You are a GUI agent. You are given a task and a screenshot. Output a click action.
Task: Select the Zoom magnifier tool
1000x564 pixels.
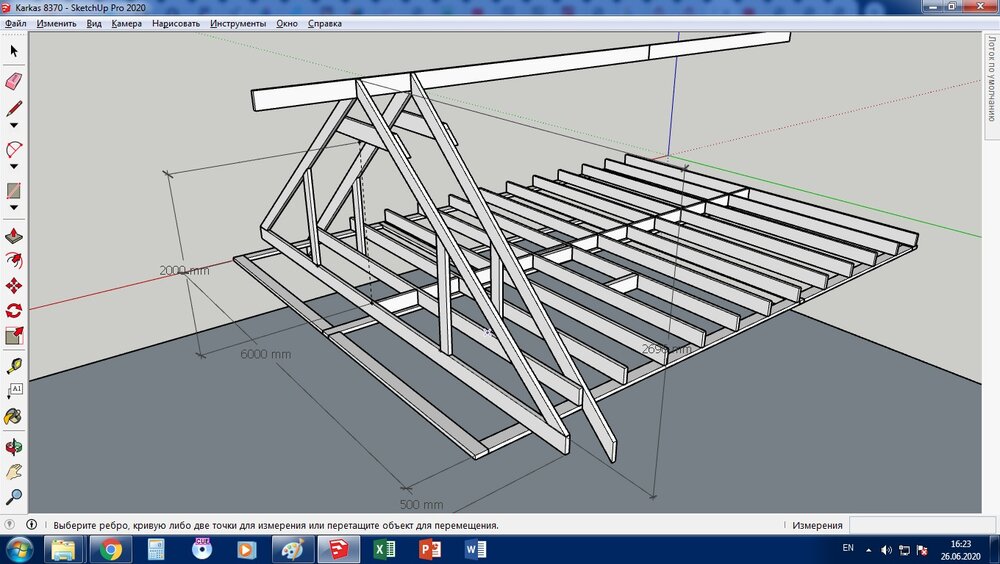(14, 496)
